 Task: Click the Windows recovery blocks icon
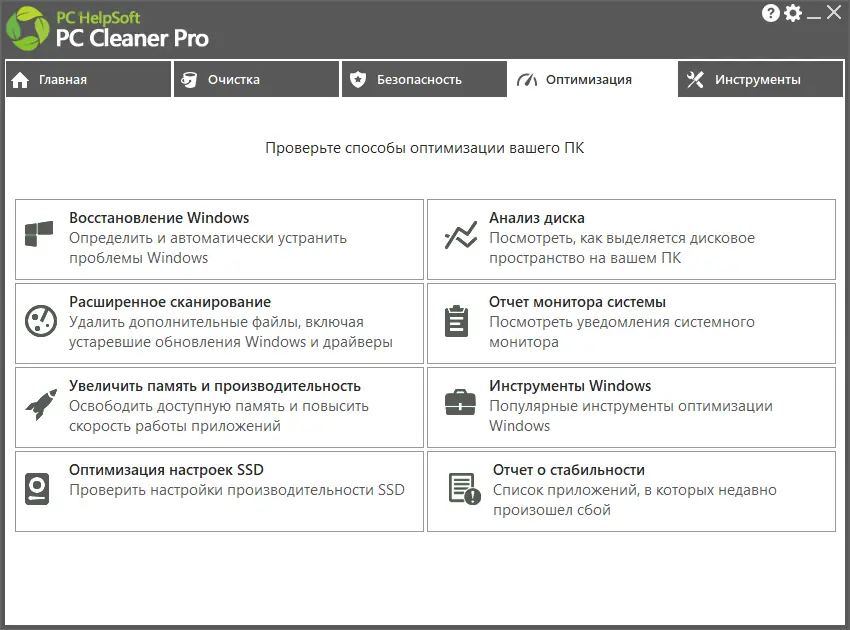coord(39,233)
